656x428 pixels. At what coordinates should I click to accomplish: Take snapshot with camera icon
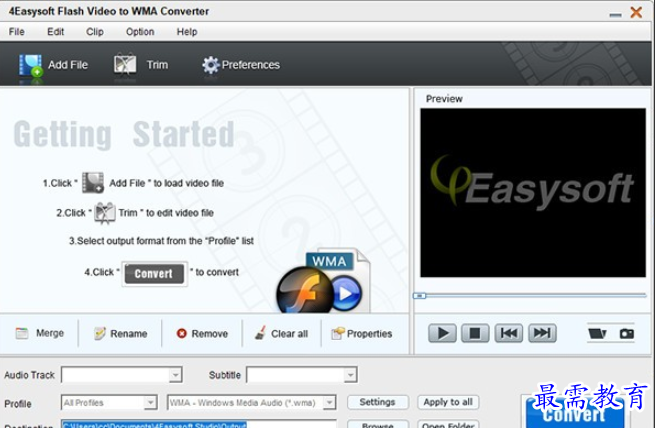(626, 333)
